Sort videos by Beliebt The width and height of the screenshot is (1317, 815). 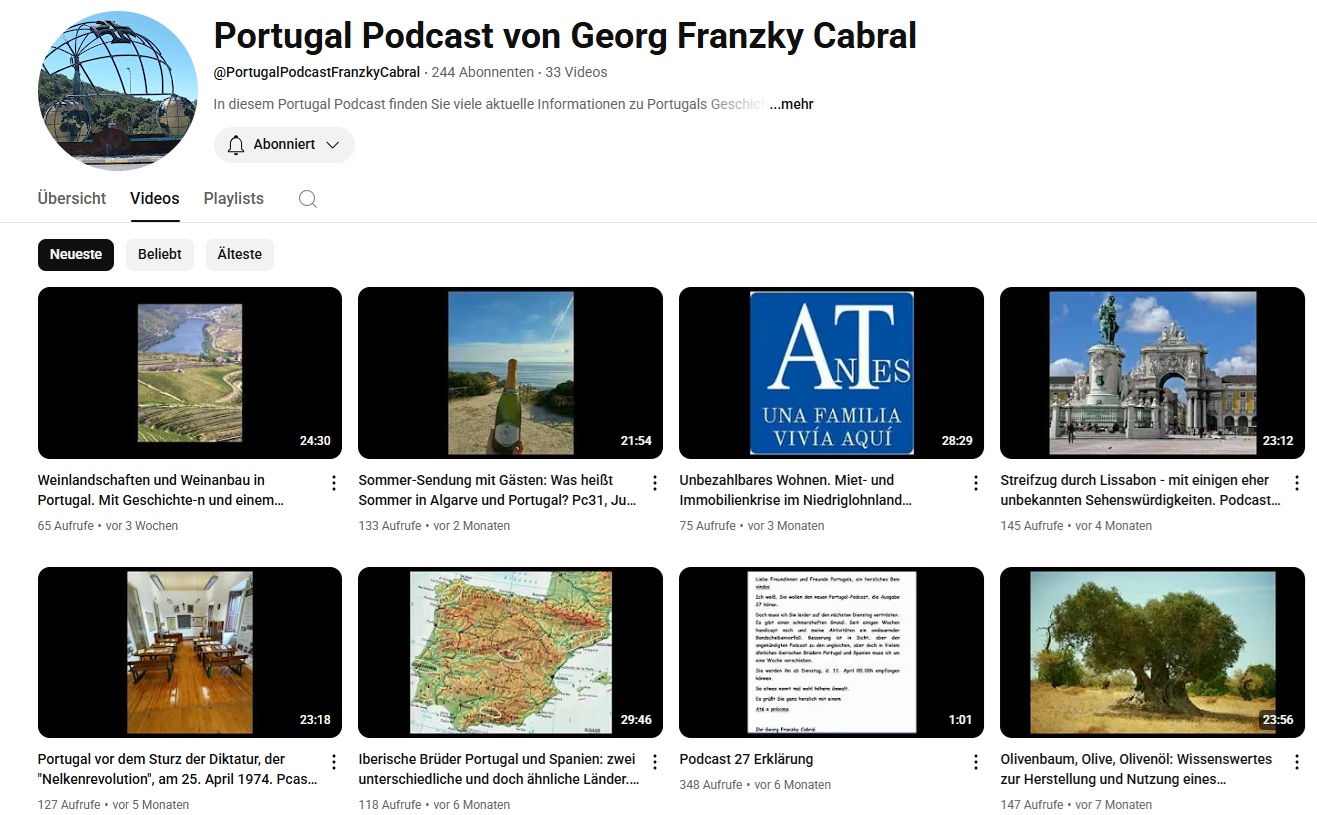pyautogui.click(x=160, y=254)
